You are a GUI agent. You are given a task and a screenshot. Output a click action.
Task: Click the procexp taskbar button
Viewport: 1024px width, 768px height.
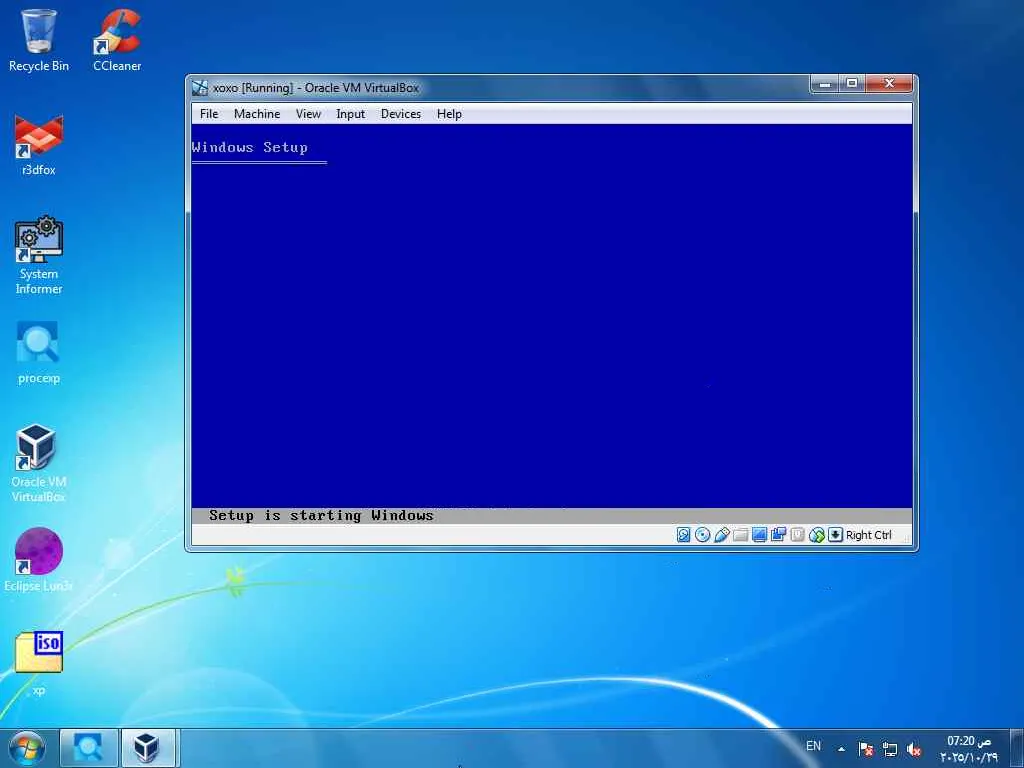click(89, 748)
